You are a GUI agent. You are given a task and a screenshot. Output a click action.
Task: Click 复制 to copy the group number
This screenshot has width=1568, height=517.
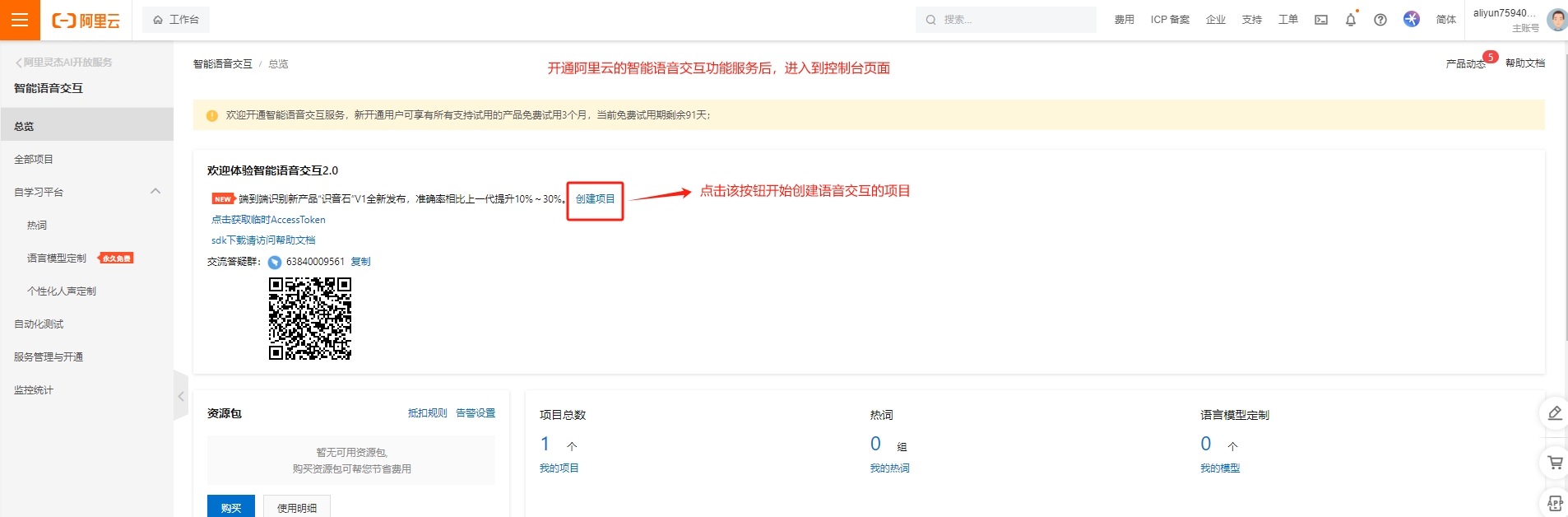point(360,262)
